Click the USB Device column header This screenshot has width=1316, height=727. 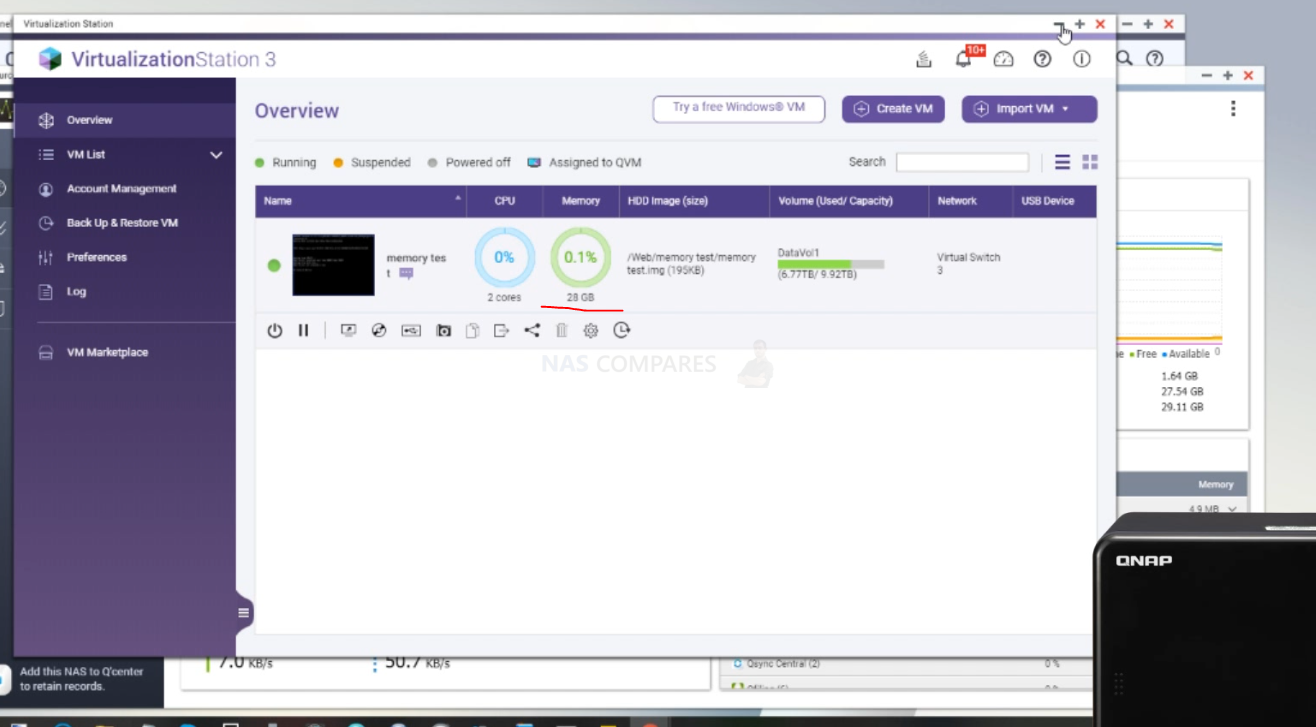(1055, 201)
